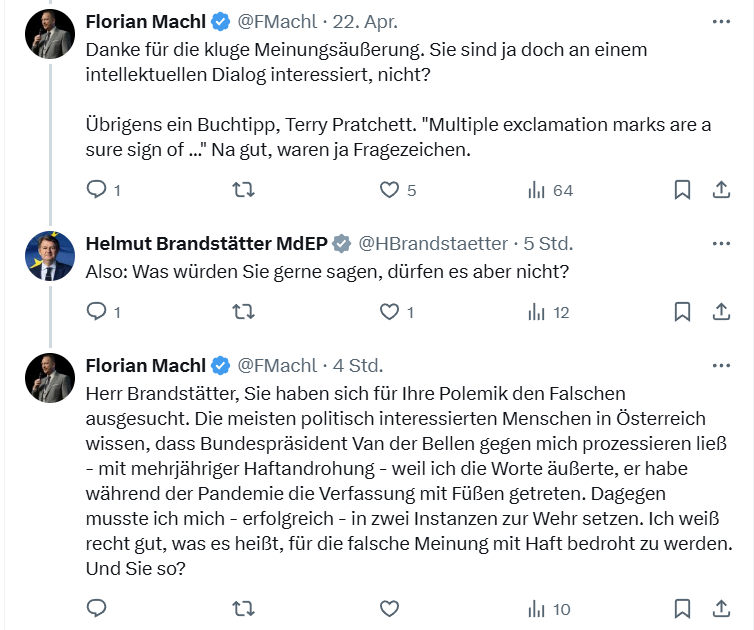The image size is (754, 630).
Task: Like Helmut Brandstätter's tweet
Action: pos(389,312)
